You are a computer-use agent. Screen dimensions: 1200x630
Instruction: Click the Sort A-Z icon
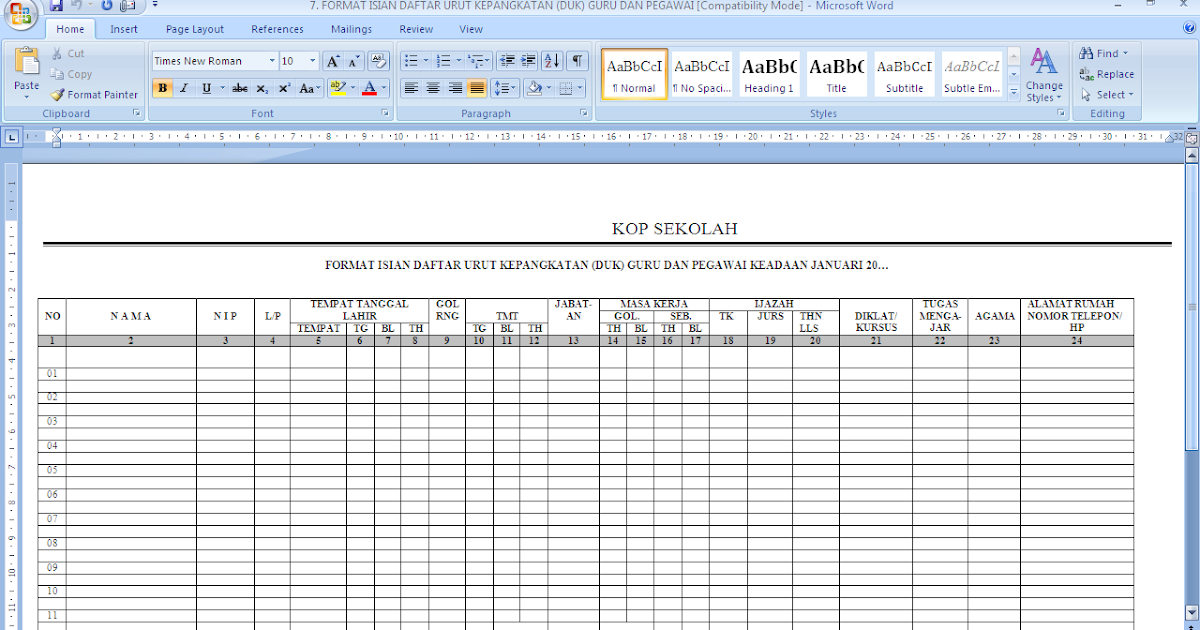pyautogui.click(x=551, y=60)
